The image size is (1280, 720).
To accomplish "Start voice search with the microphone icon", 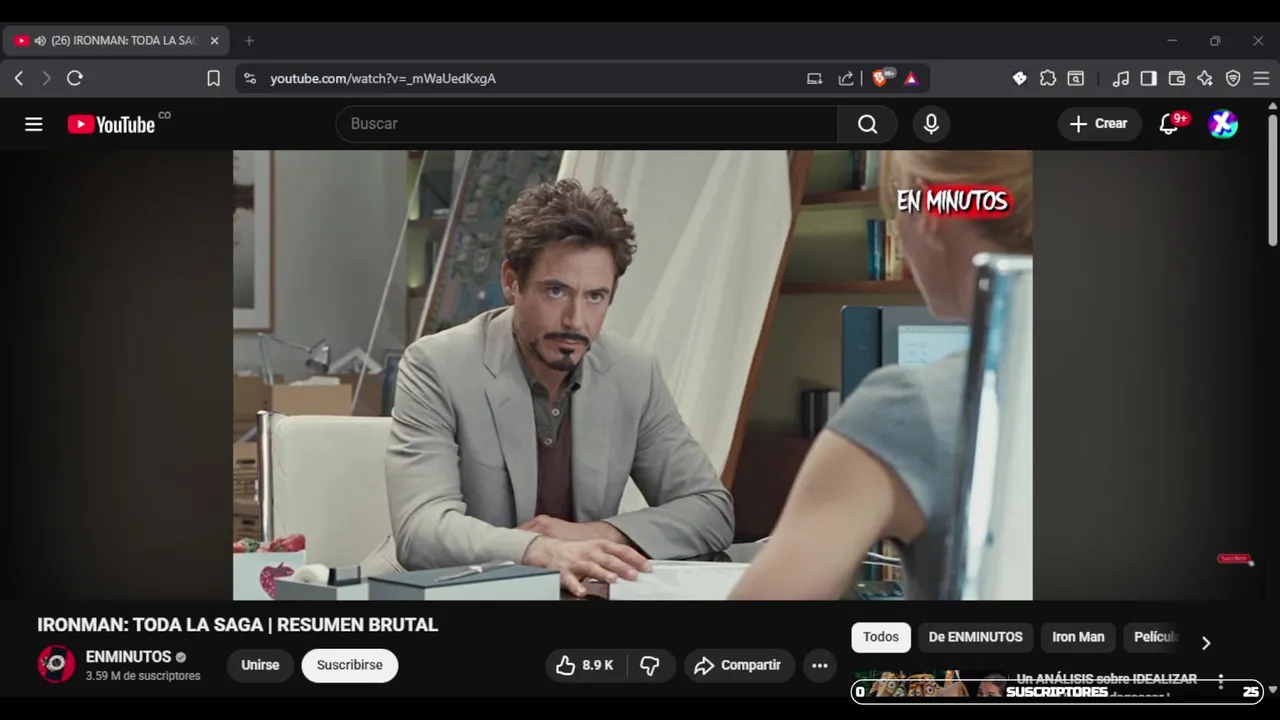I will pos(931,124).
